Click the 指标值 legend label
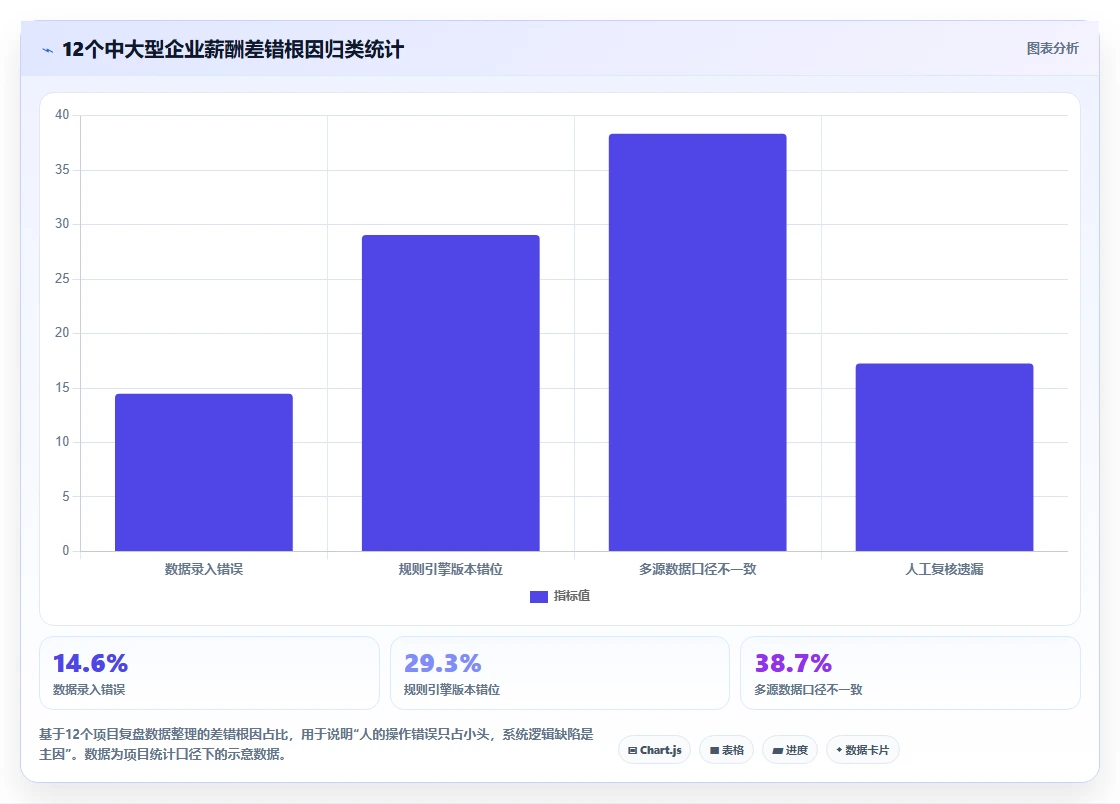This screenshot has height=804, width=1120. (571, 596)
